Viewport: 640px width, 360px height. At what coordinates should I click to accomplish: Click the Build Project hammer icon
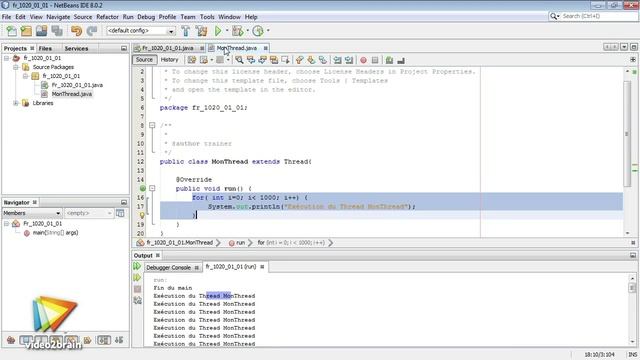[186, 31]
